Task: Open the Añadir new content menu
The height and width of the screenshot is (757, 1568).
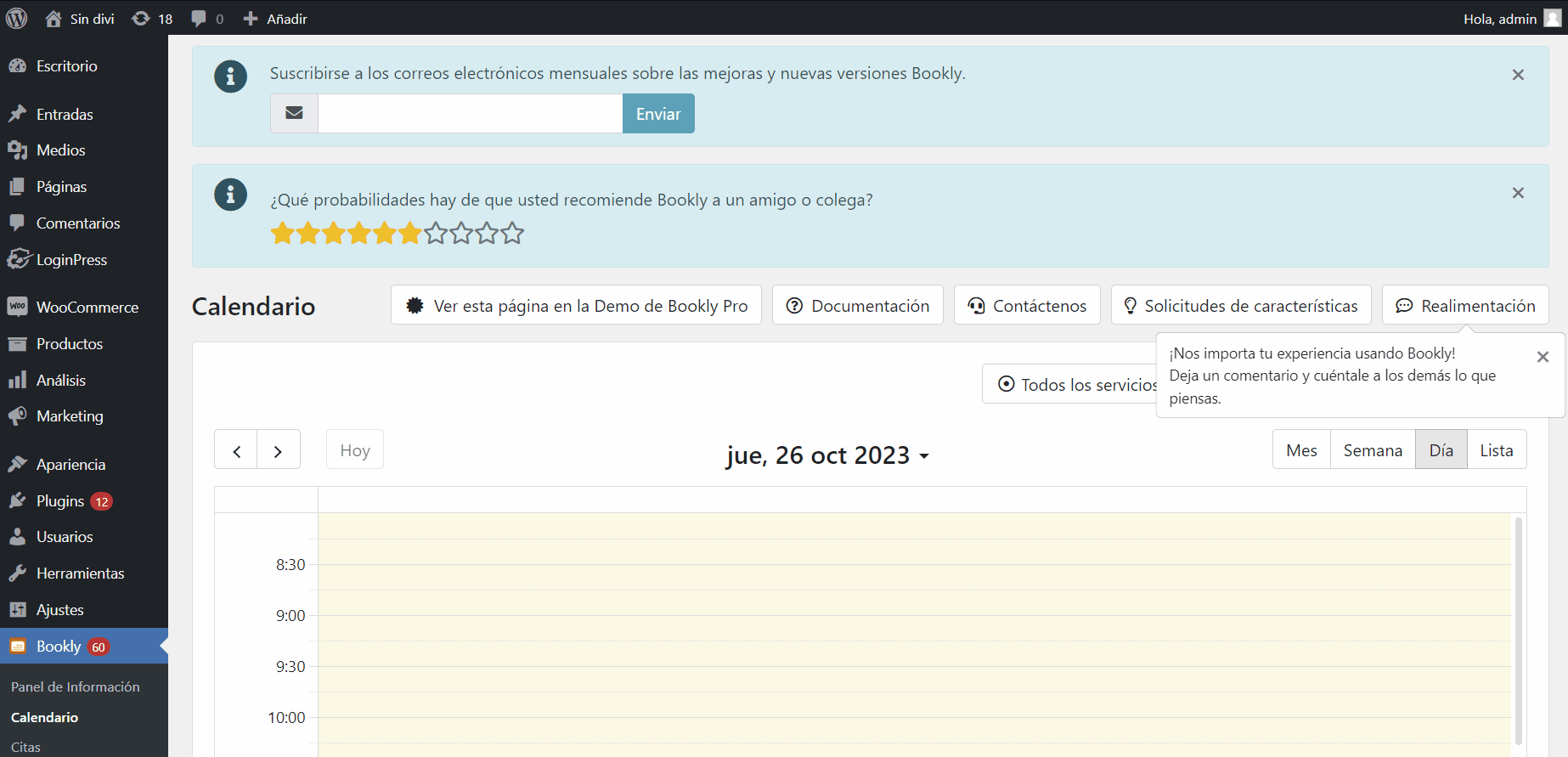Action: tap(275, 19)
